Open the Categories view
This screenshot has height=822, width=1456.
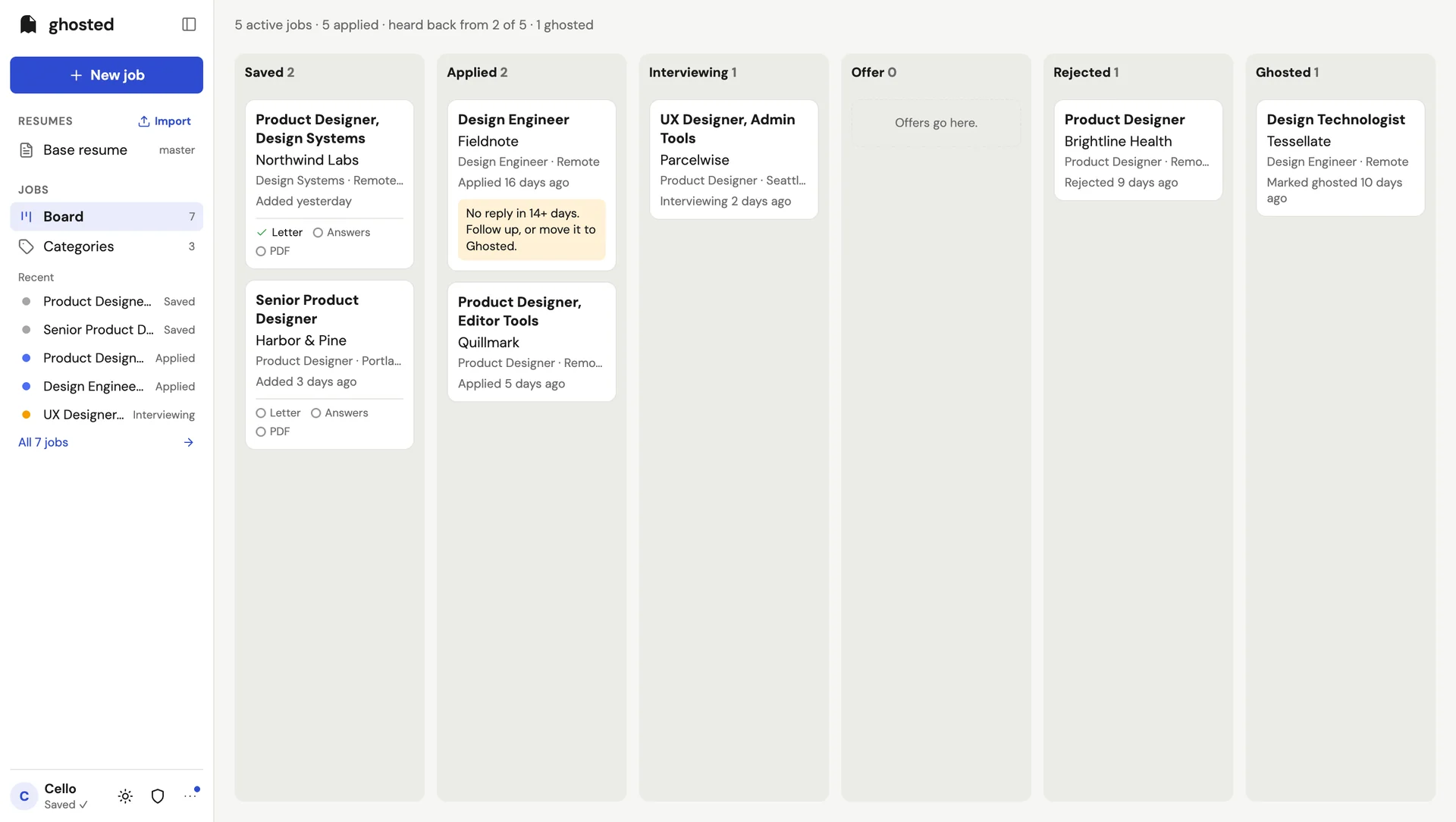pos(106,246)
